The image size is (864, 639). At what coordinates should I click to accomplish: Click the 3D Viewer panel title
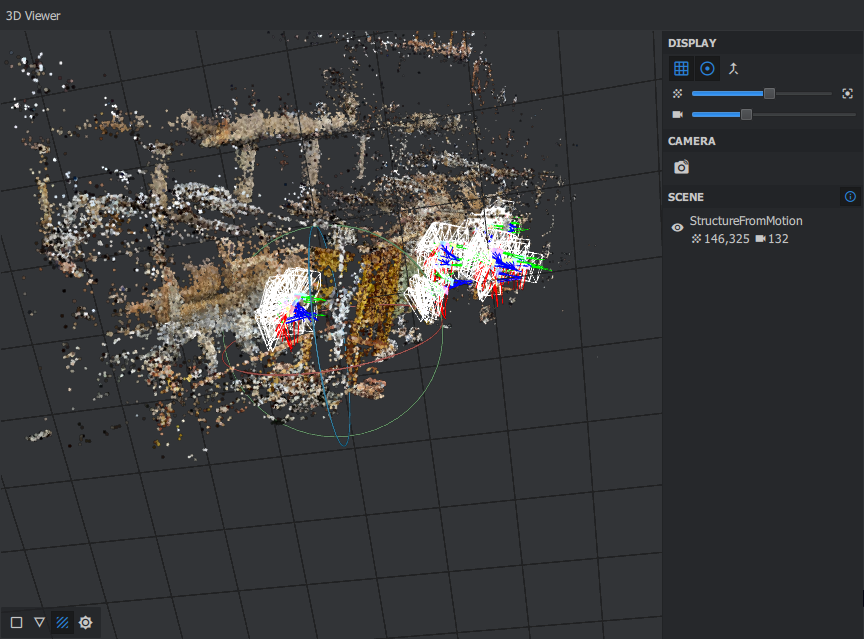pos(33,15)
